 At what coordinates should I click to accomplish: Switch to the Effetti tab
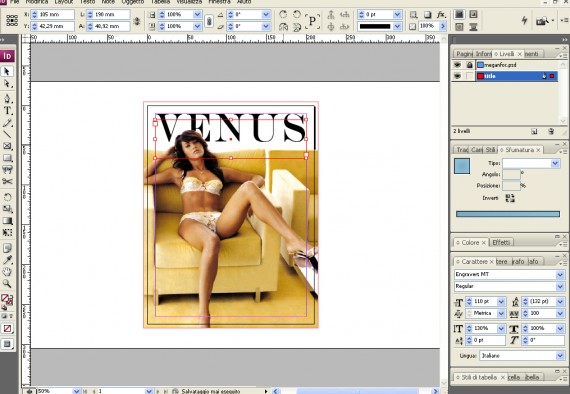pos(502,242)
